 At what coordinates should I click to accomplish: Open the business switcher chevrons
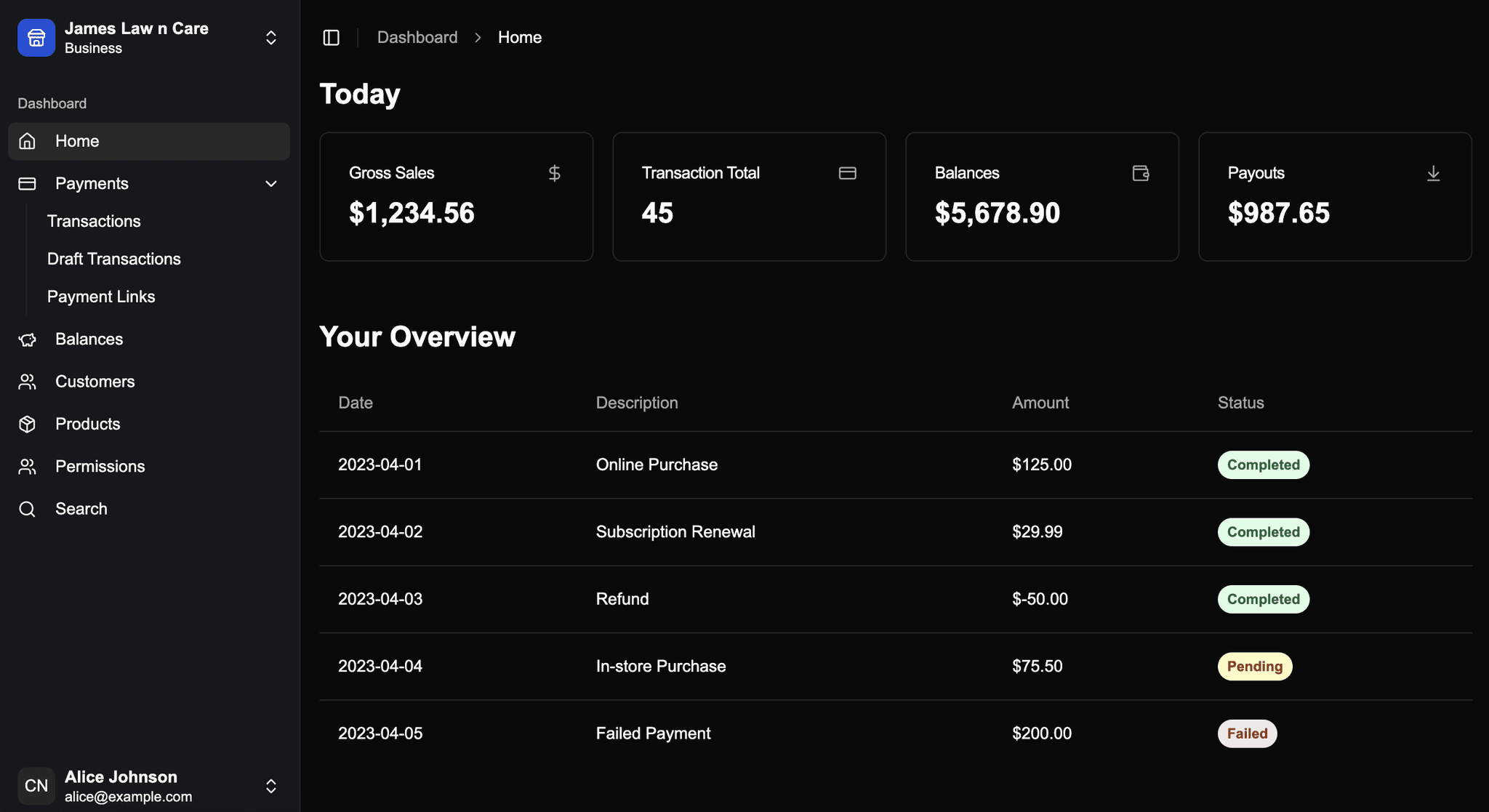(x=270, y=38)
